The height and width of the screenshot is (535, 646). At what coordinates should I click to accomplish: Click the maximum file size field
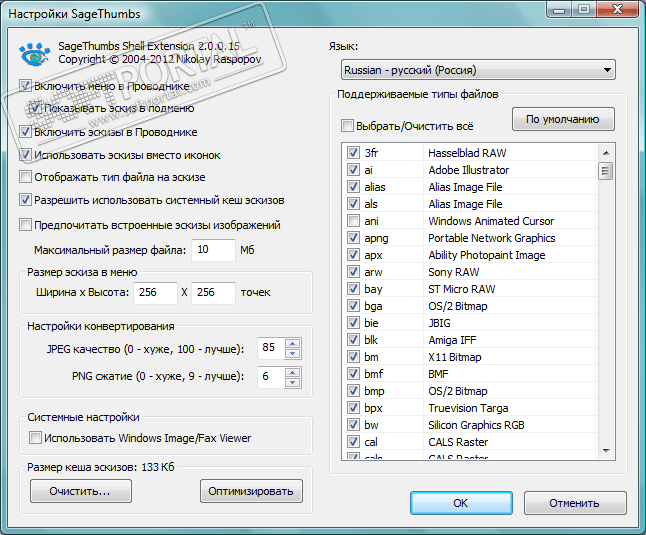coord(213,250)
